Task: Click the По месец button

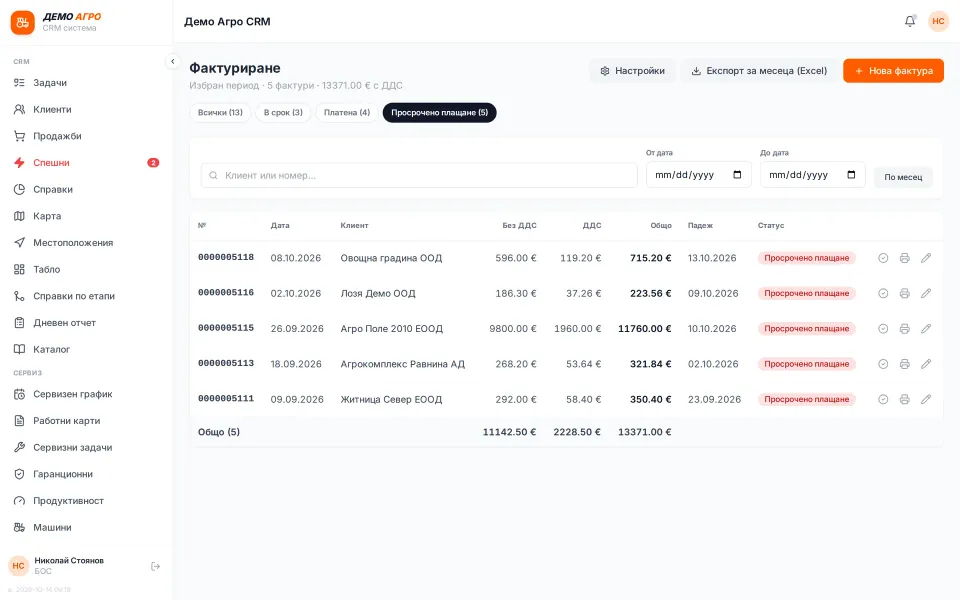Action: coord(903,177)
